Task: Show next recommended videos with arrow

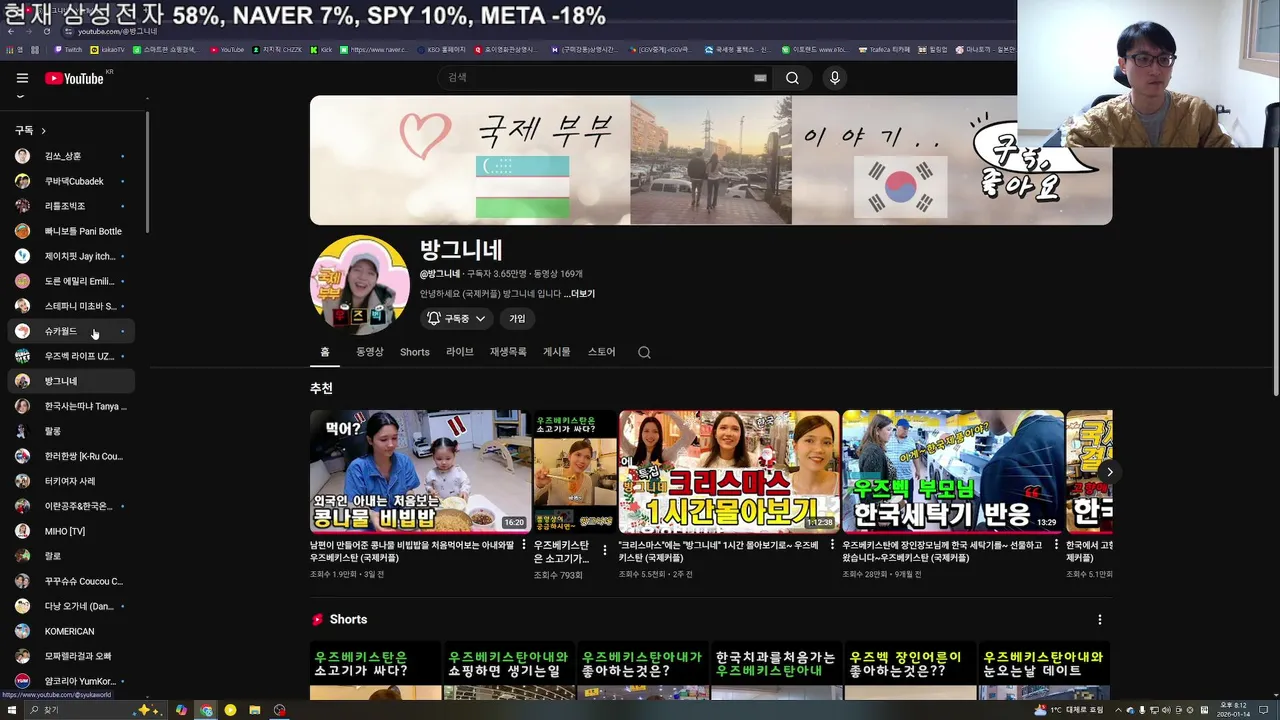Action: click(1109, 472)
